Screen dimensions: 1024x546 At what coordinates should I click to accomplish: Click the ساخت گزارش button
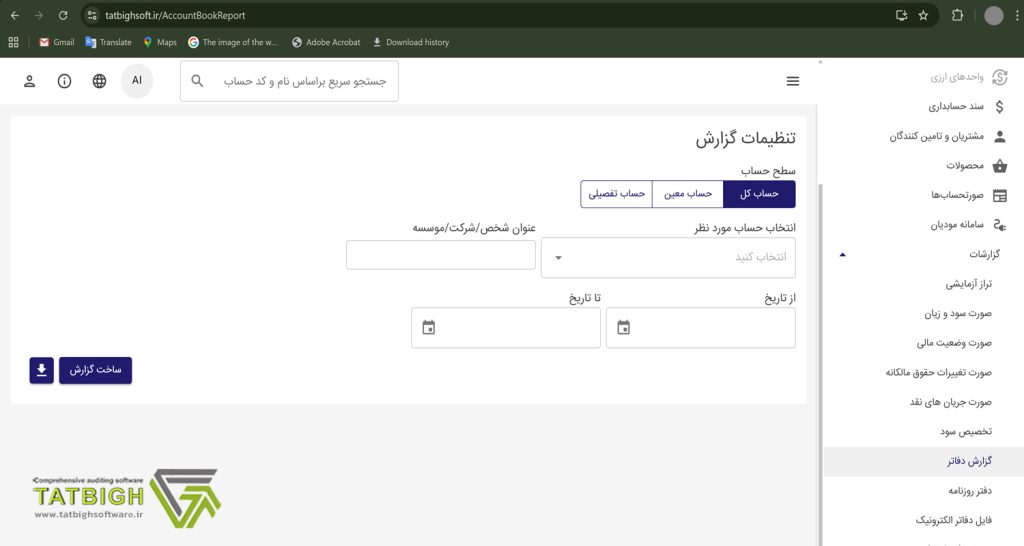[95, 370]
